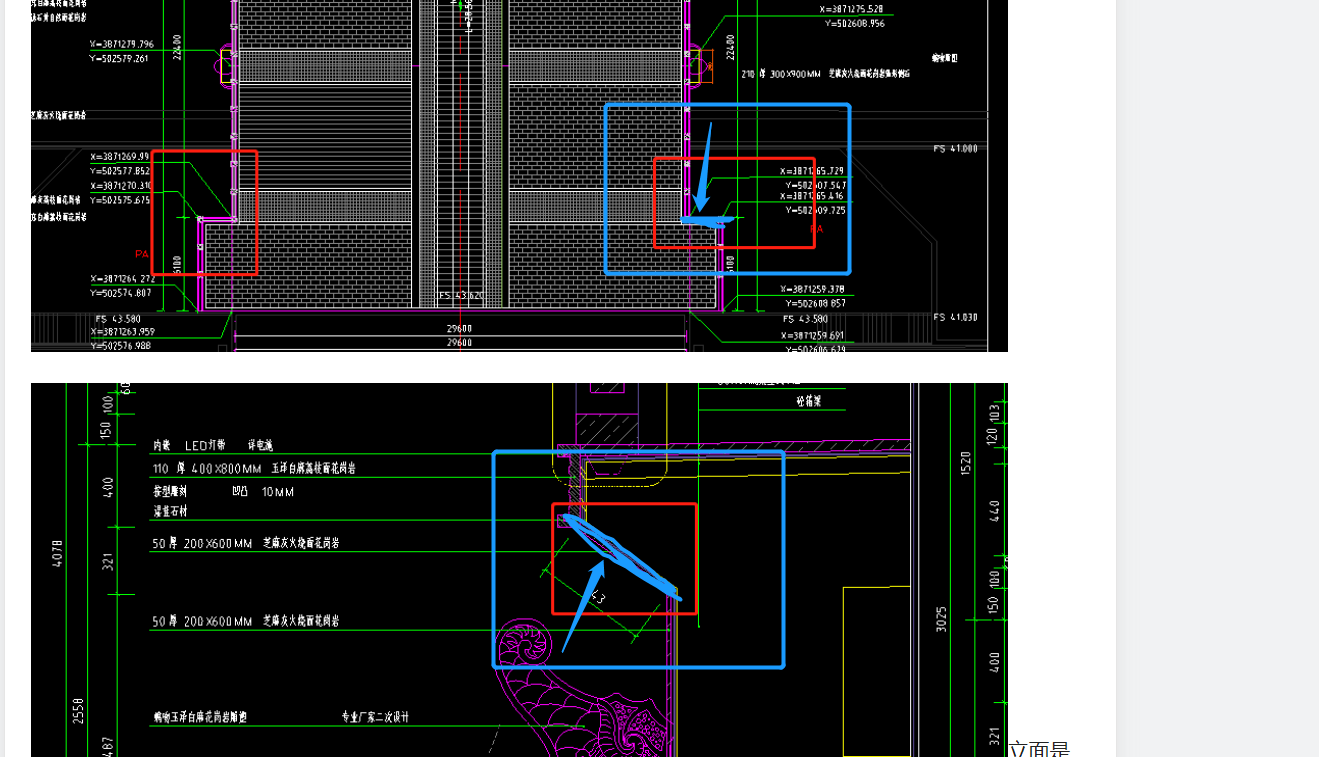The image size is (1319, 757).
Task: Click the "3025" vertical dimension
Action: pyautogui.click(x=940, y=618)
